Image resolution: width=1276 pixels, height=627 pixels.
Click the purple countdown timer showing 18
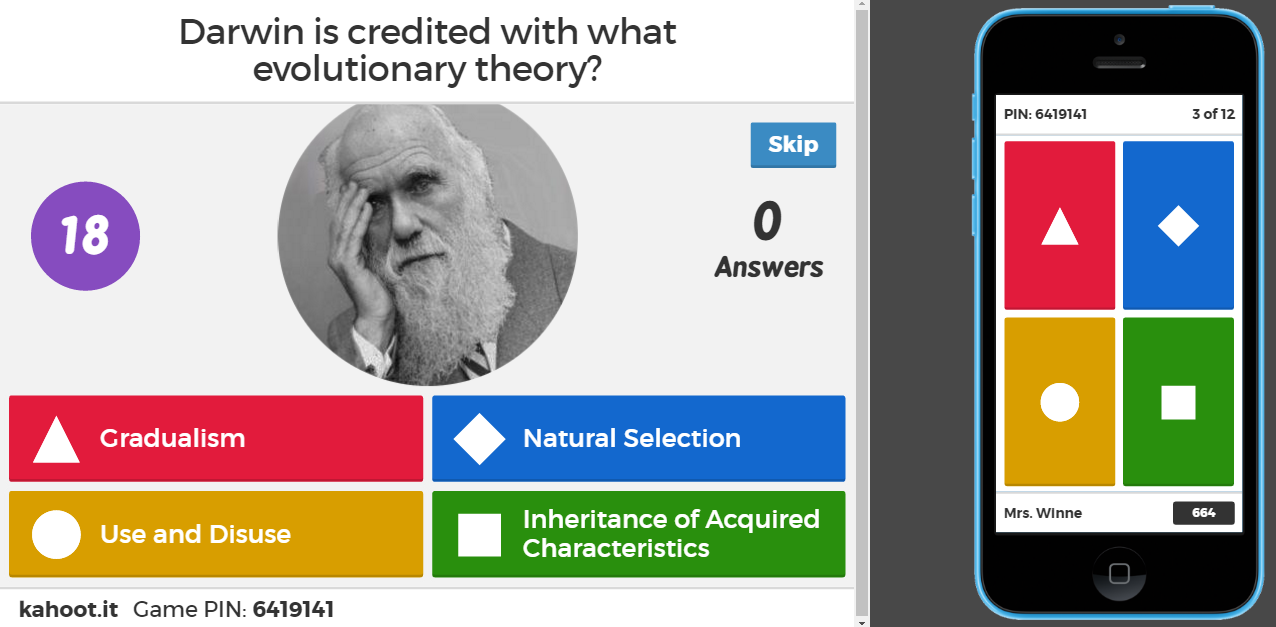pyautogui.click(x=85, y=236)
